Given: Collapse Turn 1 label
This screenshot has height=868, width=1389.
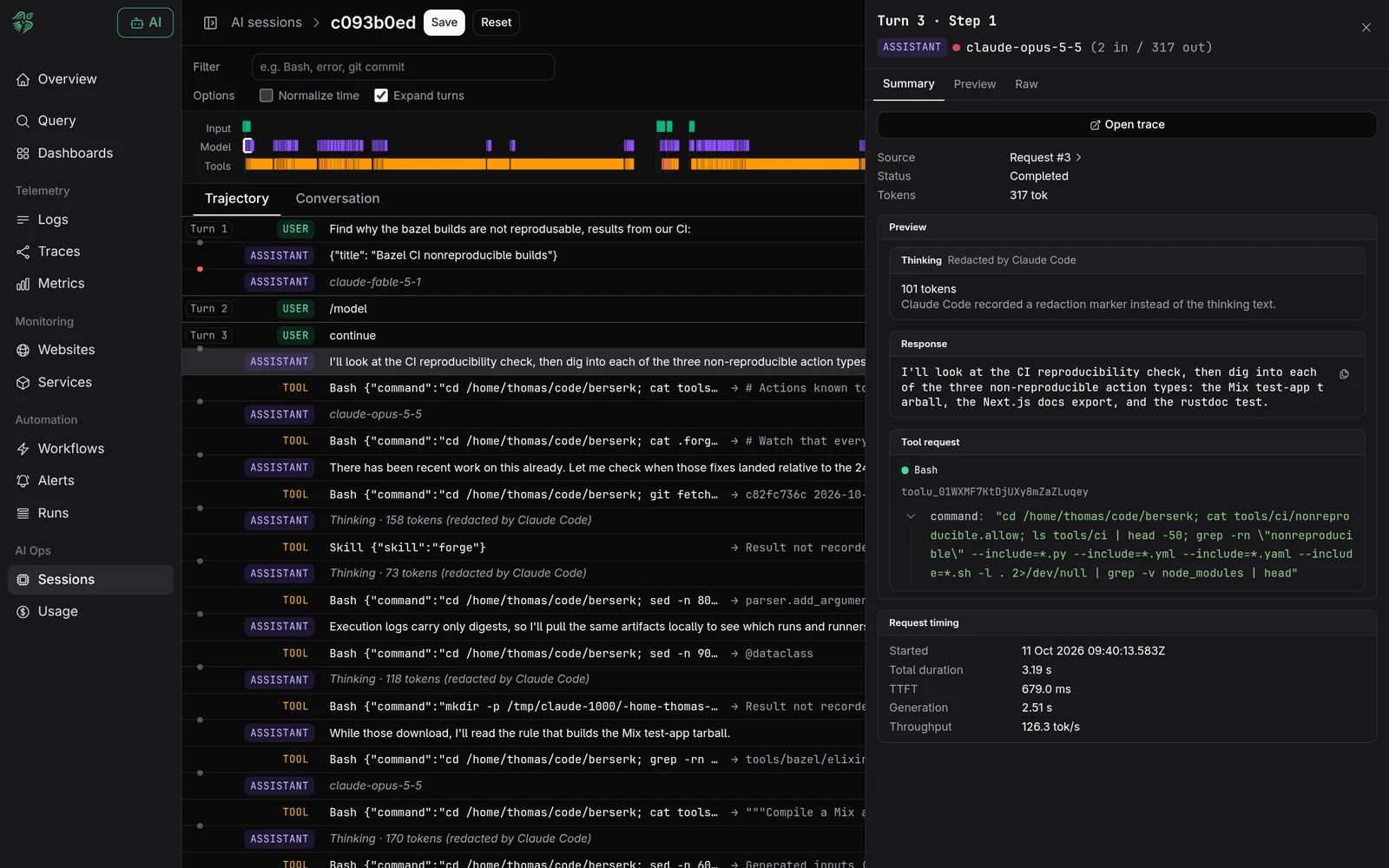Looking at the screenshot, I should coord(208,229).
